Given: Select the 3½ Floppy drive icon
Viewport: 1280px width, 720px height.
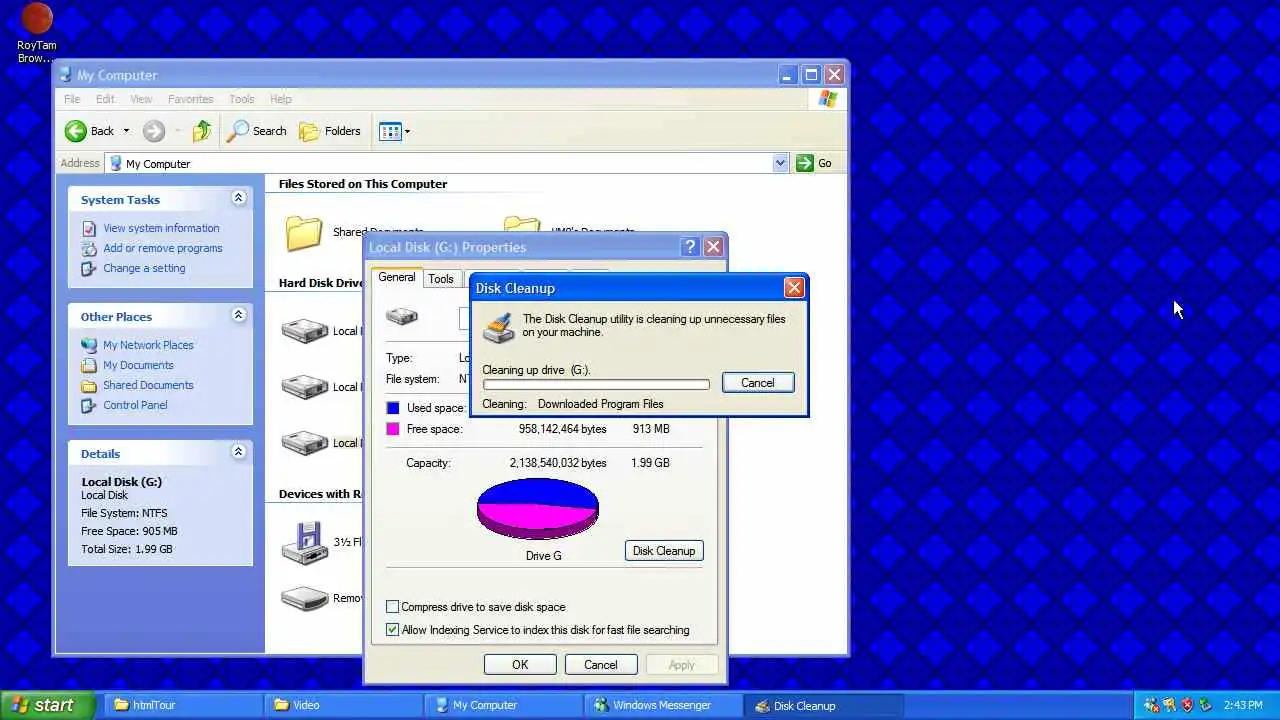Looking at the screenshot, I should [x=305, y=543].
